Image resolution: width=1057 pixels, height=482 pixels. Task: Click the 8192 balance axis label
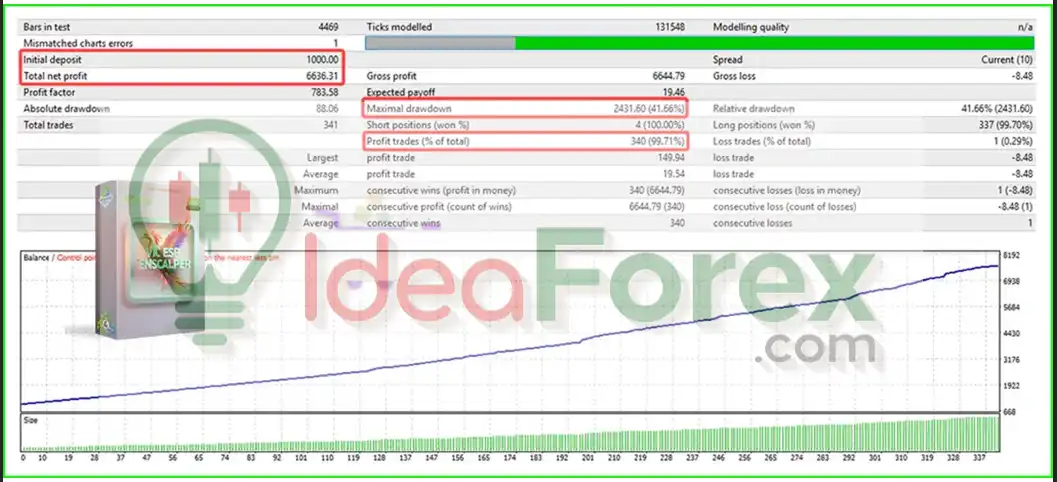[x=1012, y=255]
